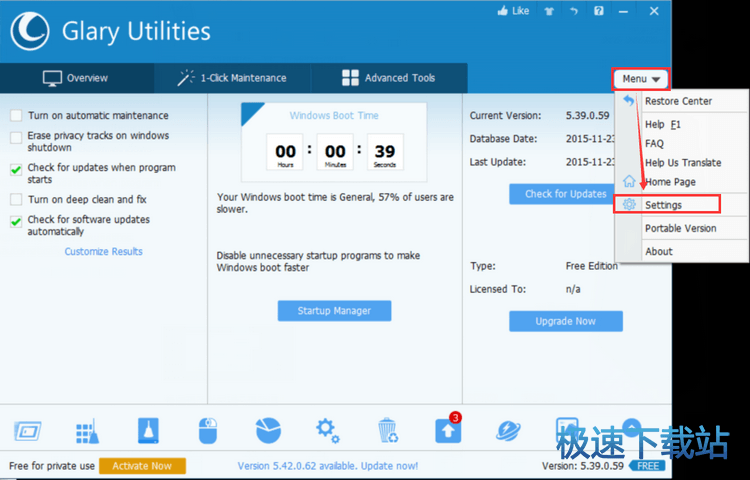
Task: Go to the Advanced Tools tab
Action: tap(389, 78)
